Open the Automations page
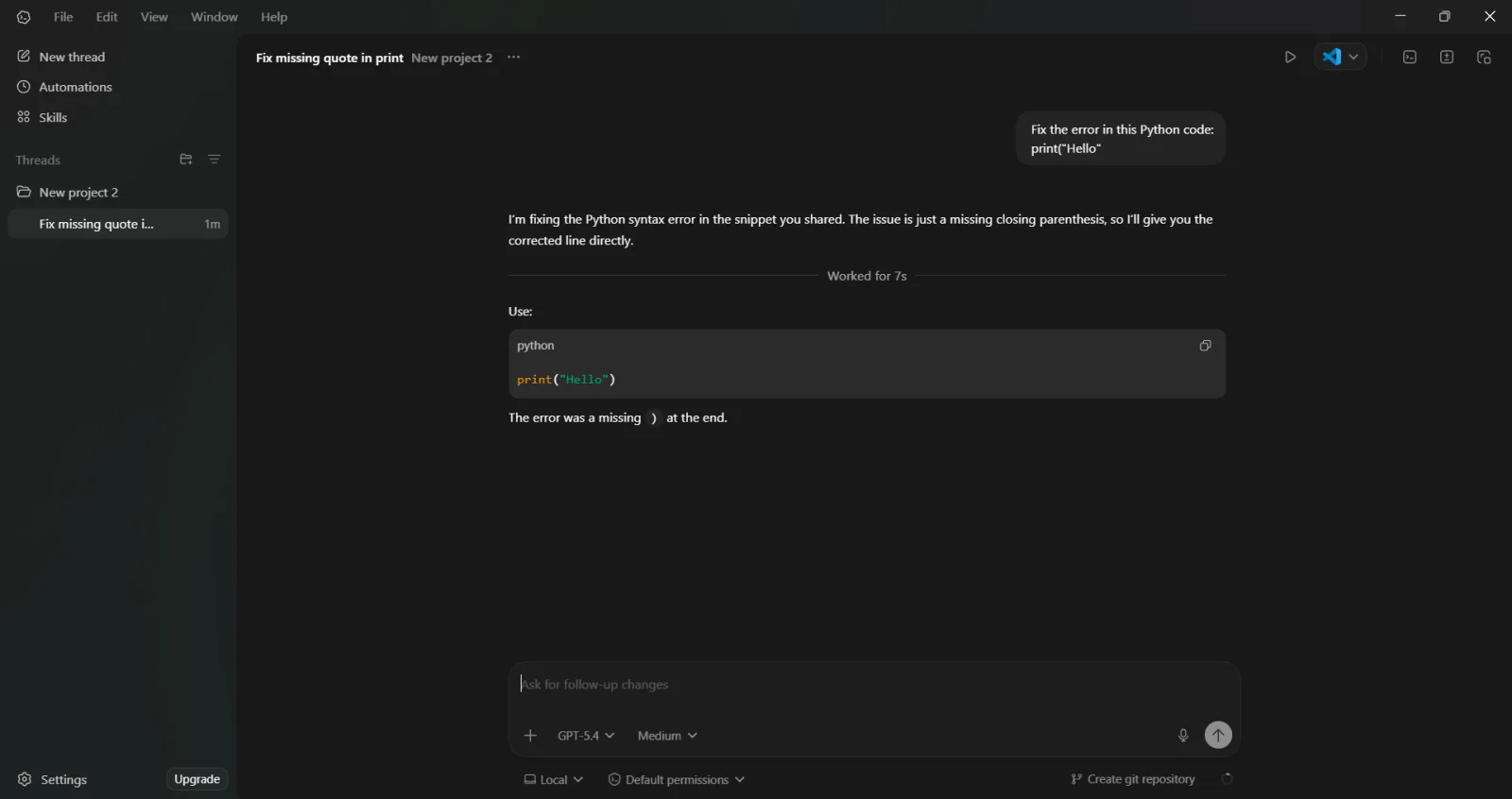This screenshot has height=799, width=1512. [x=64, y=87]
